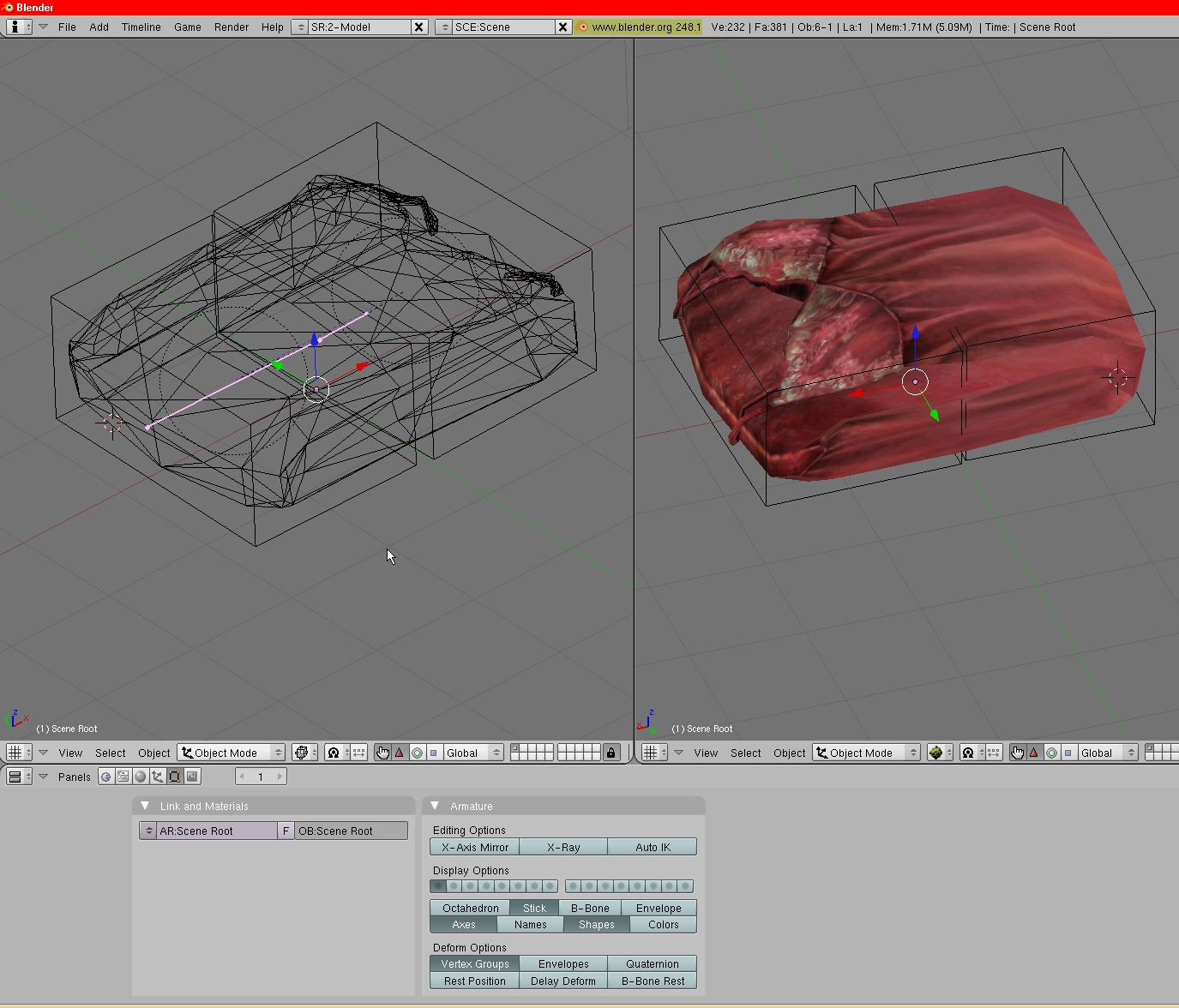Toggle the 3D manipulator hand in left viewport

[x=382, y=753]
